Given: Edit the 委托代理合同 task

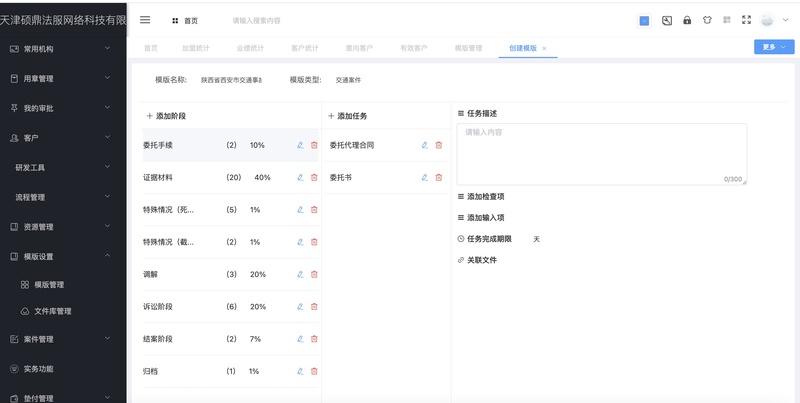Looking at the screenshot, I should (x=424, y=145).
